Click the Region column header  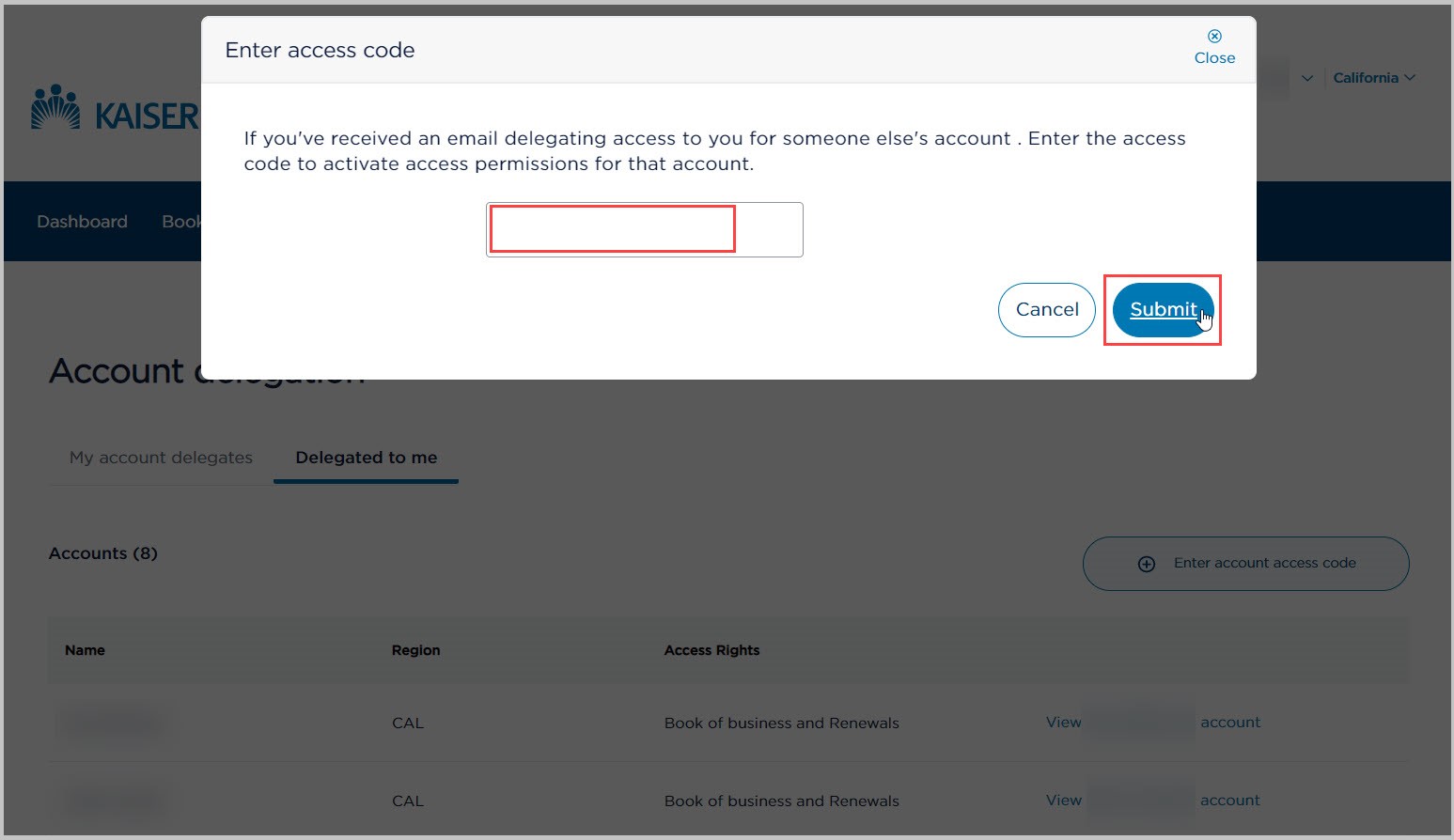(415, 650)
